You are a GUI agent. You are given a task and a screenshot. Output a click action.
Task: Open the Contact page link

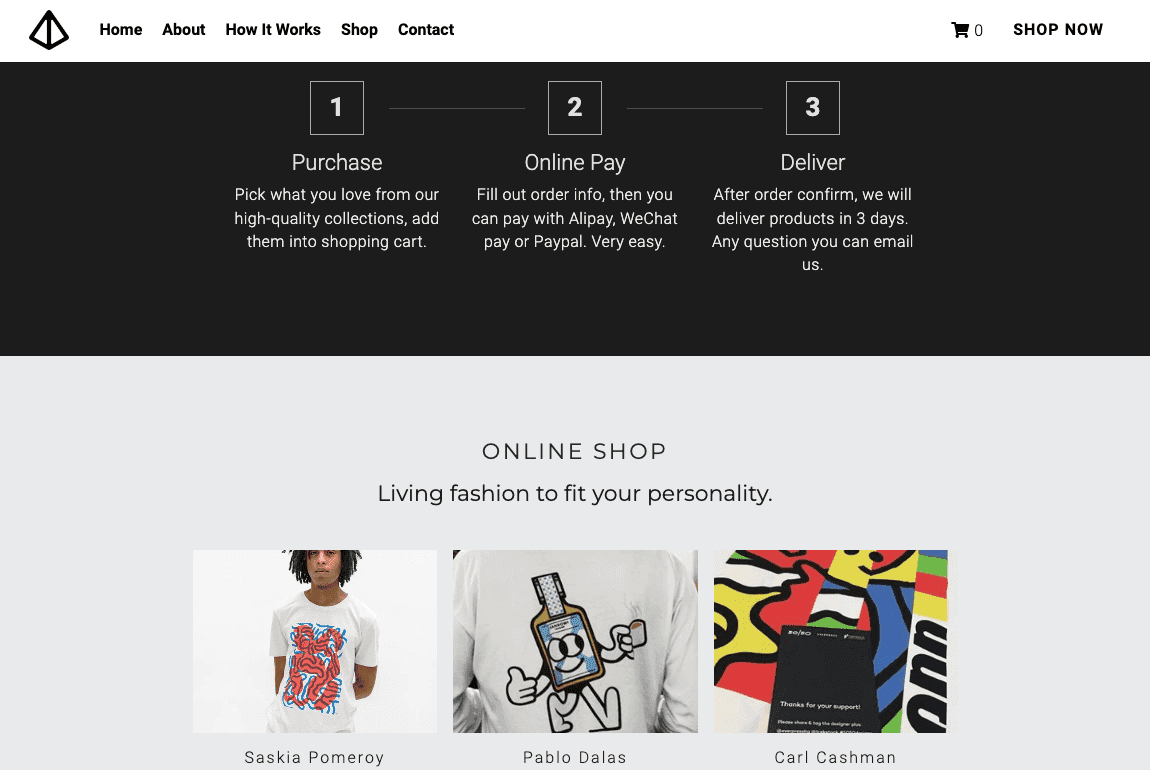(x=426, y=30)
